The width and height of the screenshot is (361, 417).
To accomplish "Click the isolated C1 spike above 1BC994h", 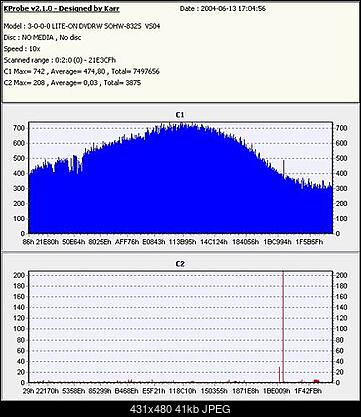I will point(284,168).
